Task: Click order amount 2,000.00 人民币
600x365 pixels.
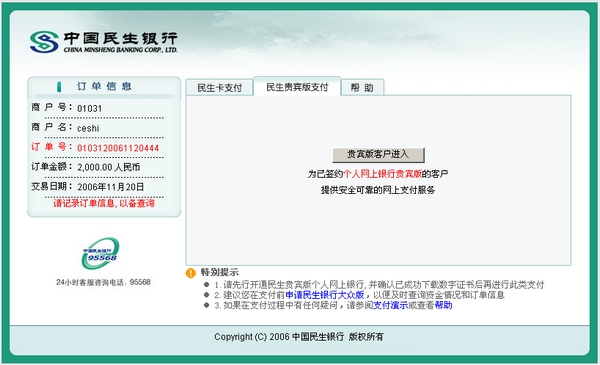Action: click(109, 167)
